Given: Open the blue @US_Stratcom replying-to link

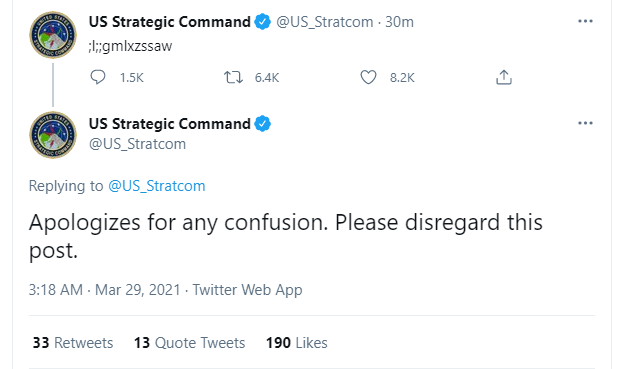Looking at the screenshot, I should (157, 186).
